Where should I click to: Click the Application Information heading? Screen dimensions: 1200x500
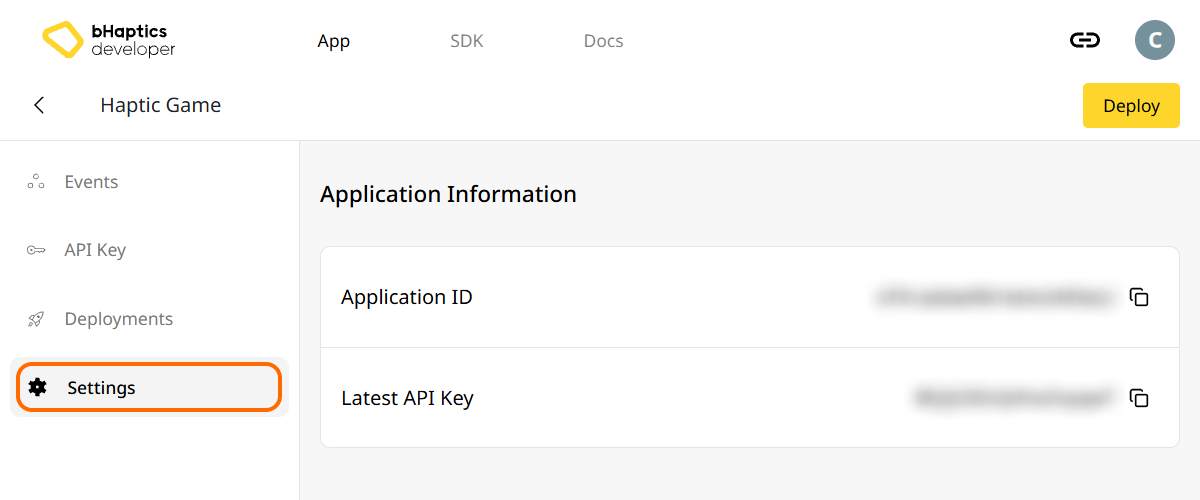pyautogui.click(x=448, y=194)
